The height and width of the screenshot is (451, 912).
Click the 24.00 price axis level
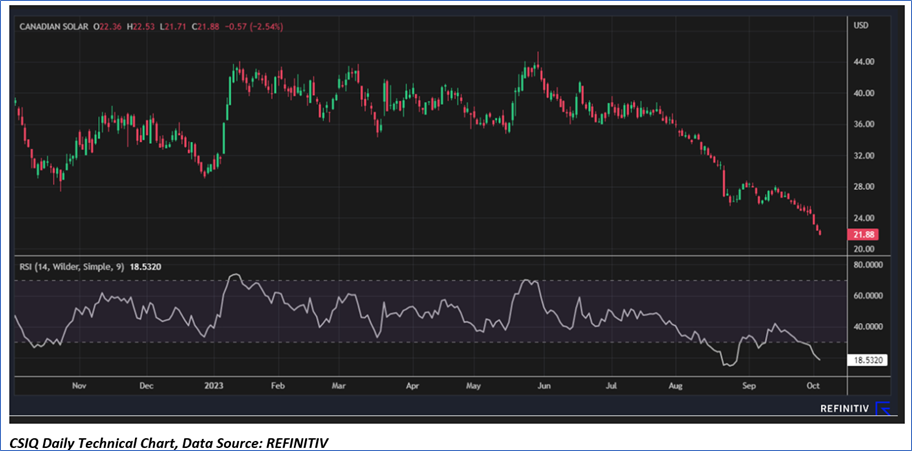(x=863, y=218)
